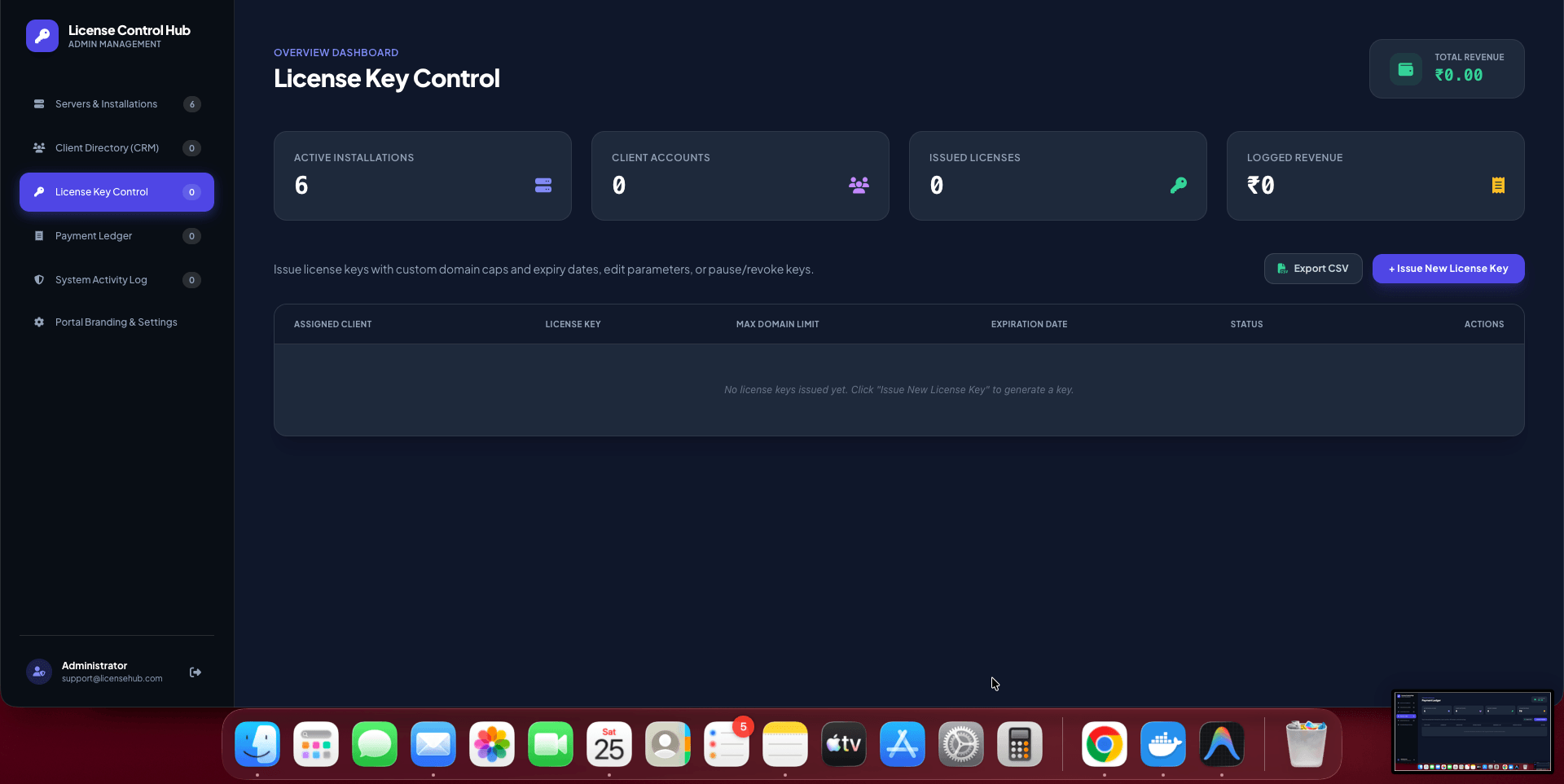
Task: Click the wallet icon in Total Revenue
Action: (x=1405, y=69)
